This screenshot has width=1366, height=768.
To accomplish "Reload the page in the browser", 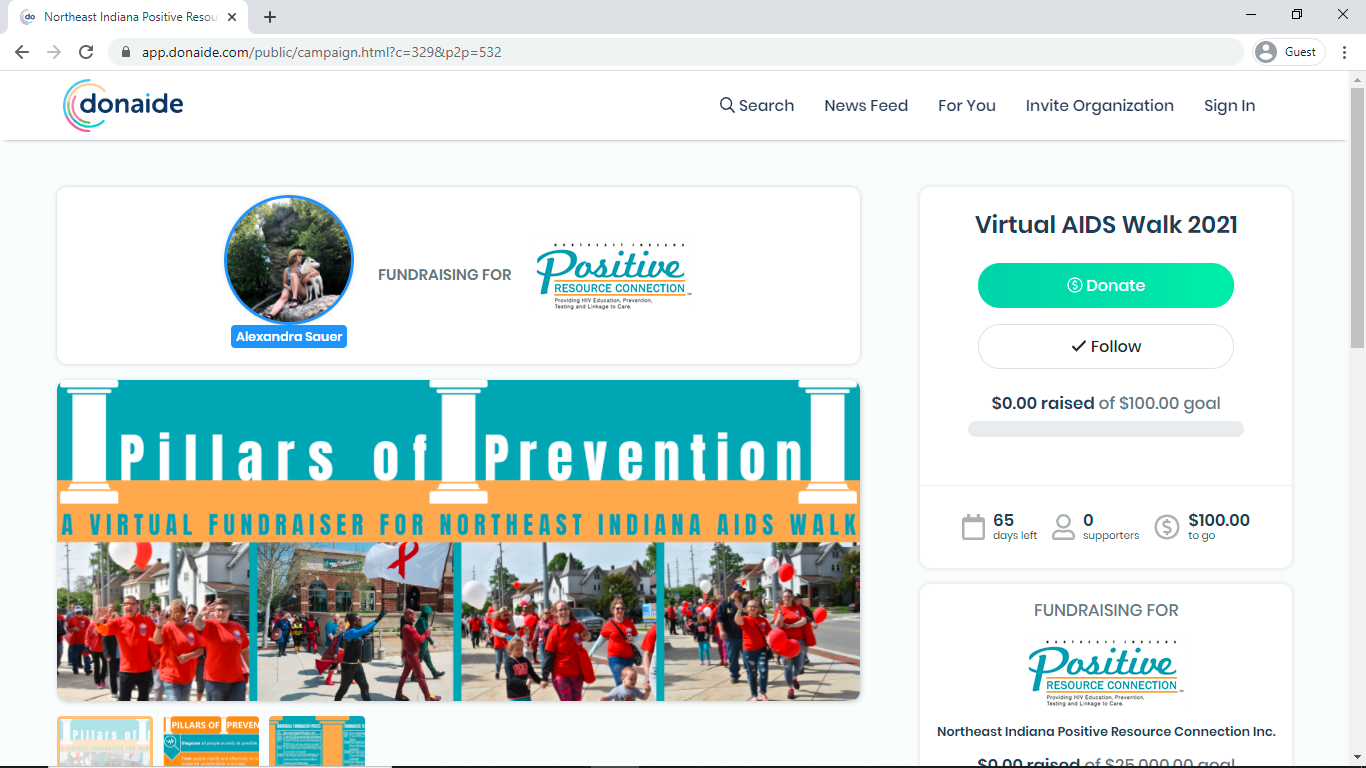I will coord(86,52).
